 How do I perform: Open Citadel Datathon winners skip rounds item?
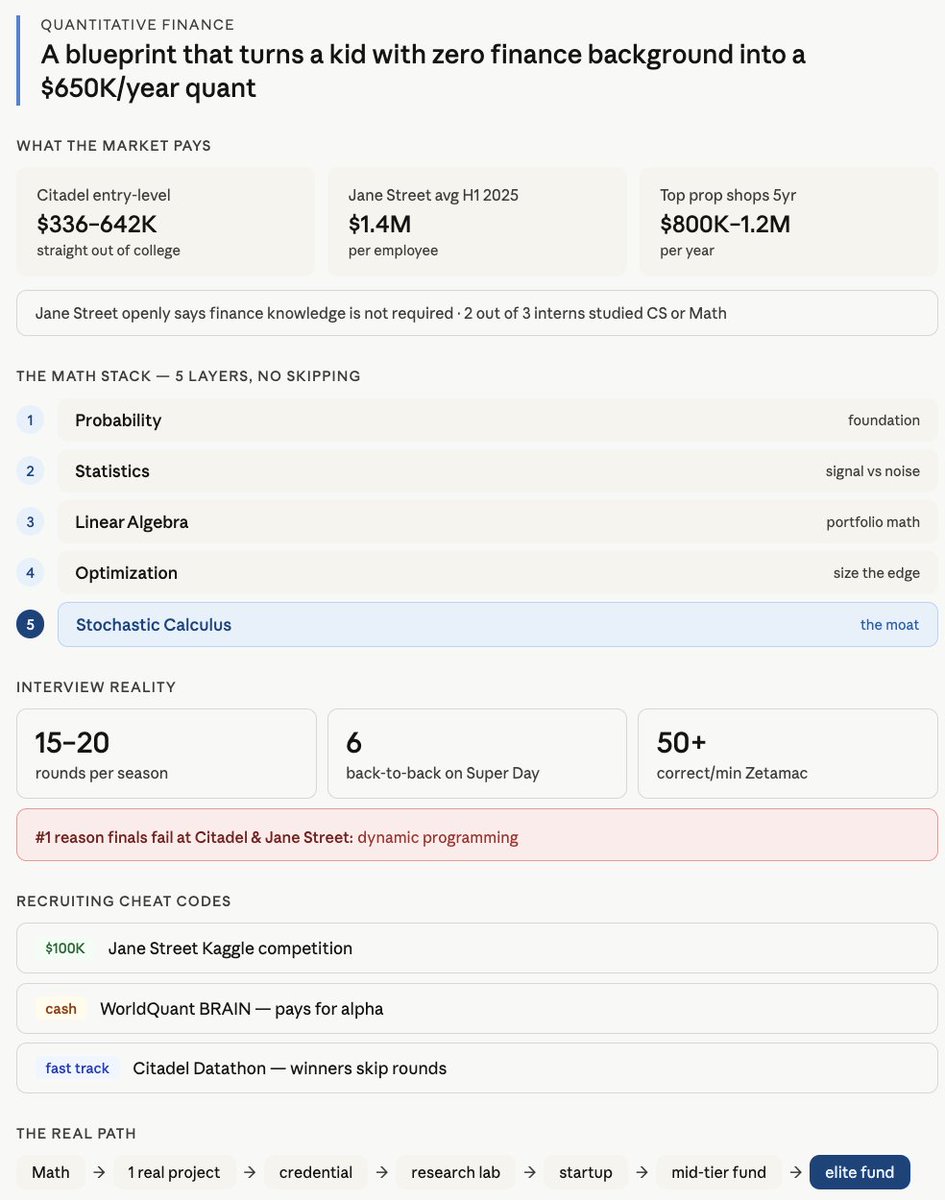[477, 1068]
